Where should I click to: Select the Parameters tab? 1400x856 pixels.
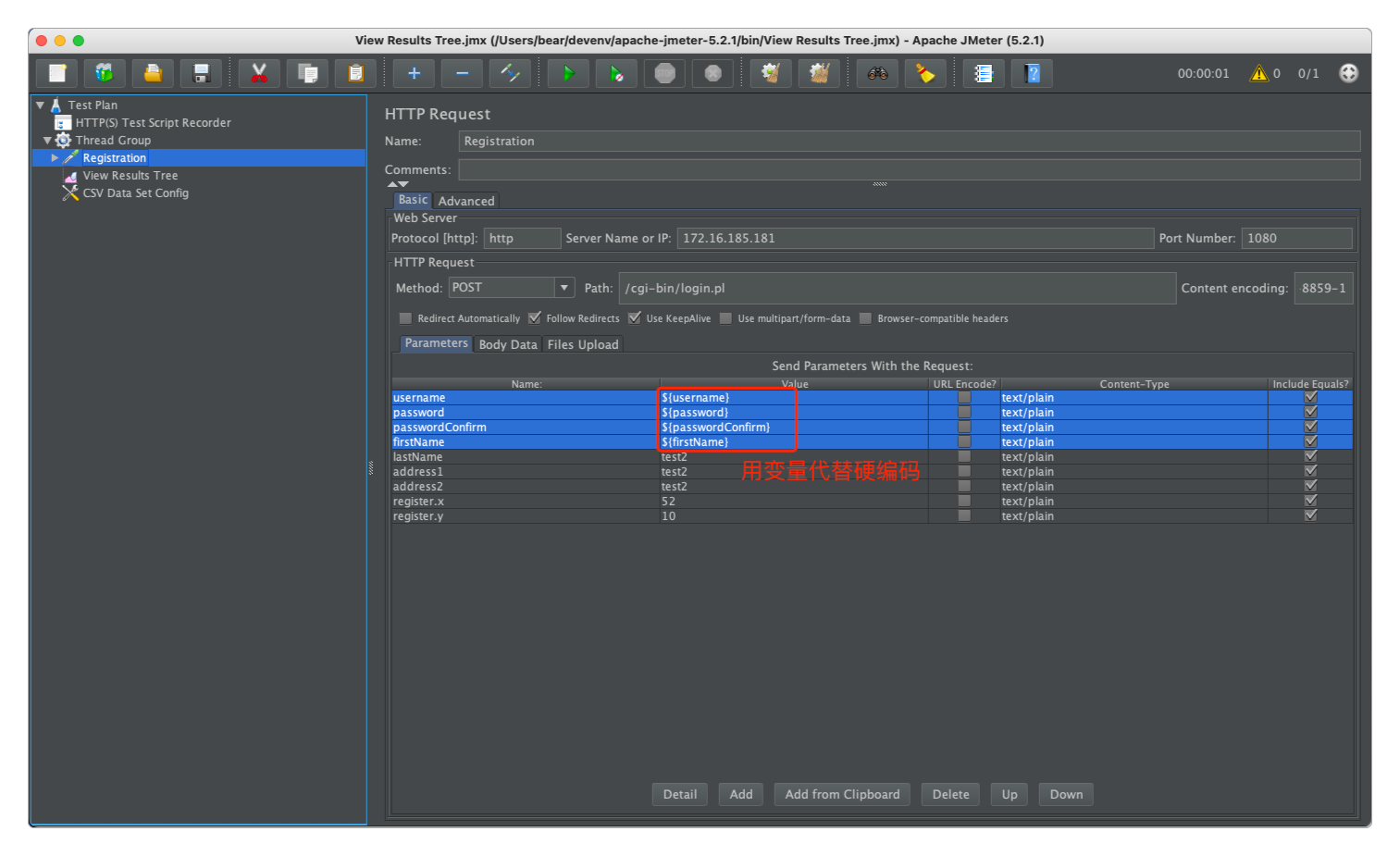(436, 343)
